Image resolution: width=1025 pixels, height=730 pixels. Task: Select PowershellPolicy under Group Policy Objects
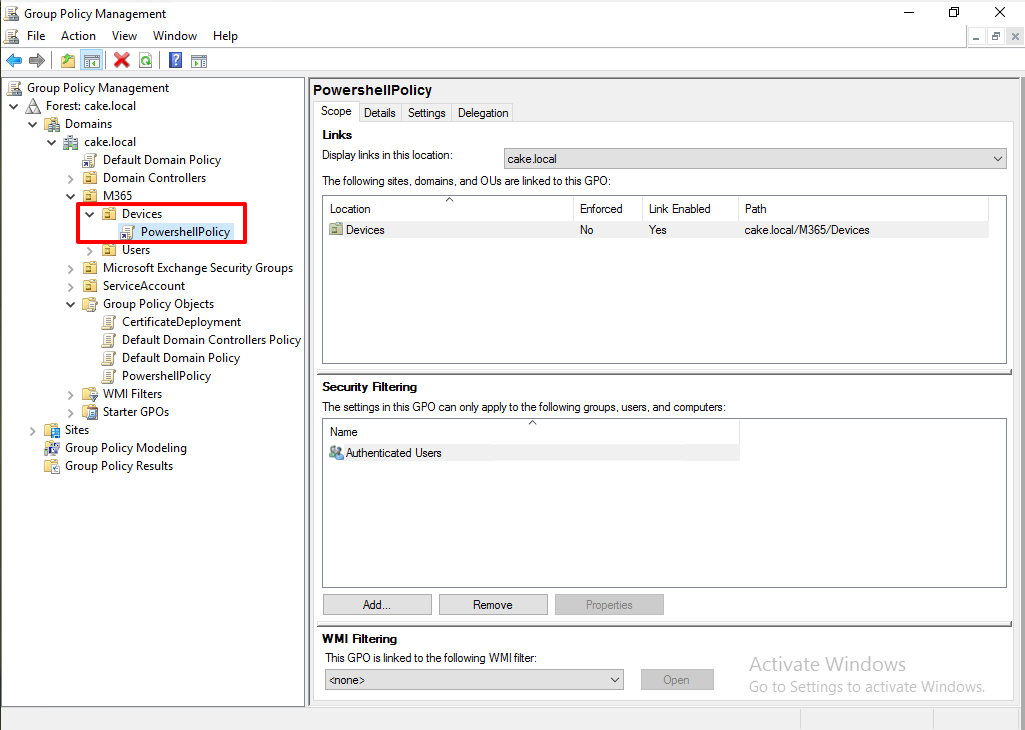pyautogui.click(x=166, y=376)
